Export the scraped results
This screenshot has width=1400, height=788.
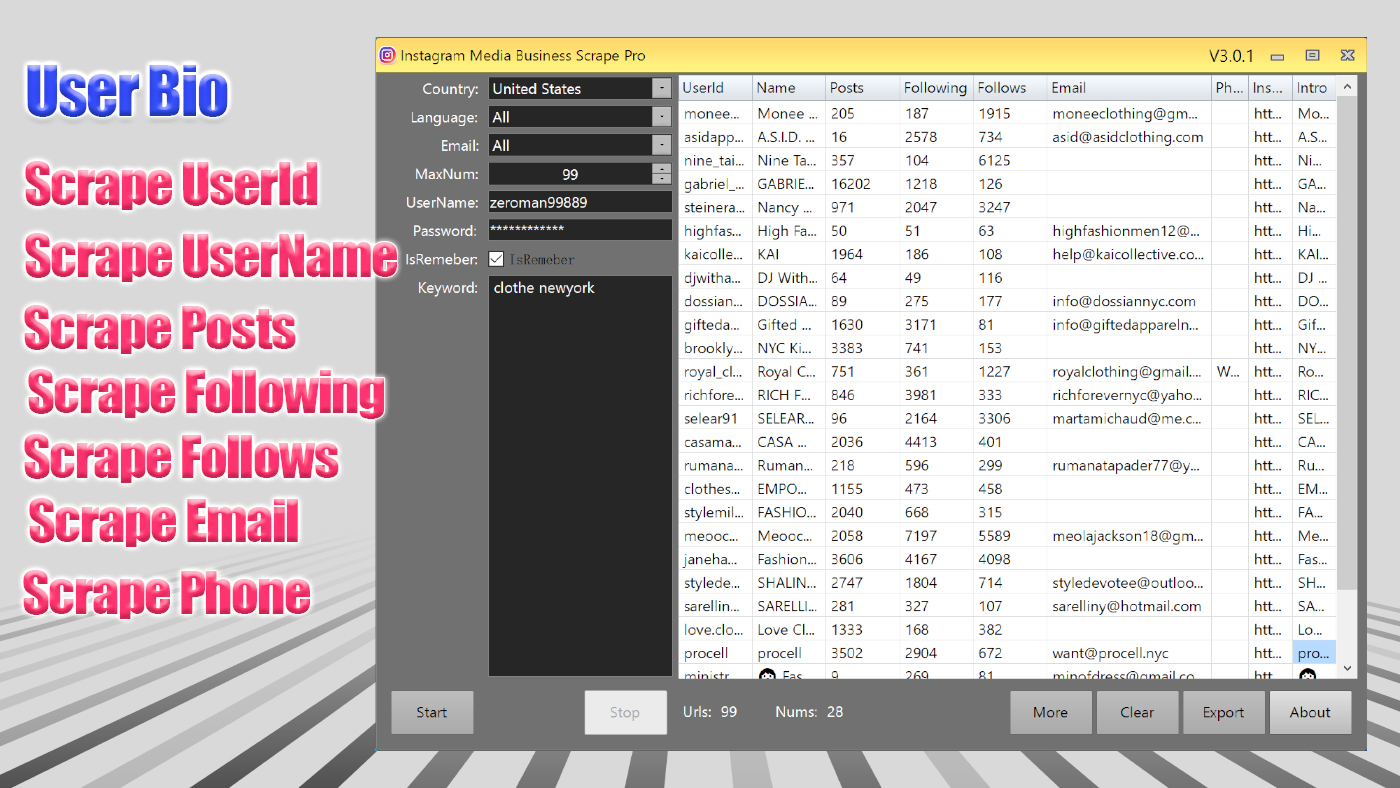coord(1224,712)
